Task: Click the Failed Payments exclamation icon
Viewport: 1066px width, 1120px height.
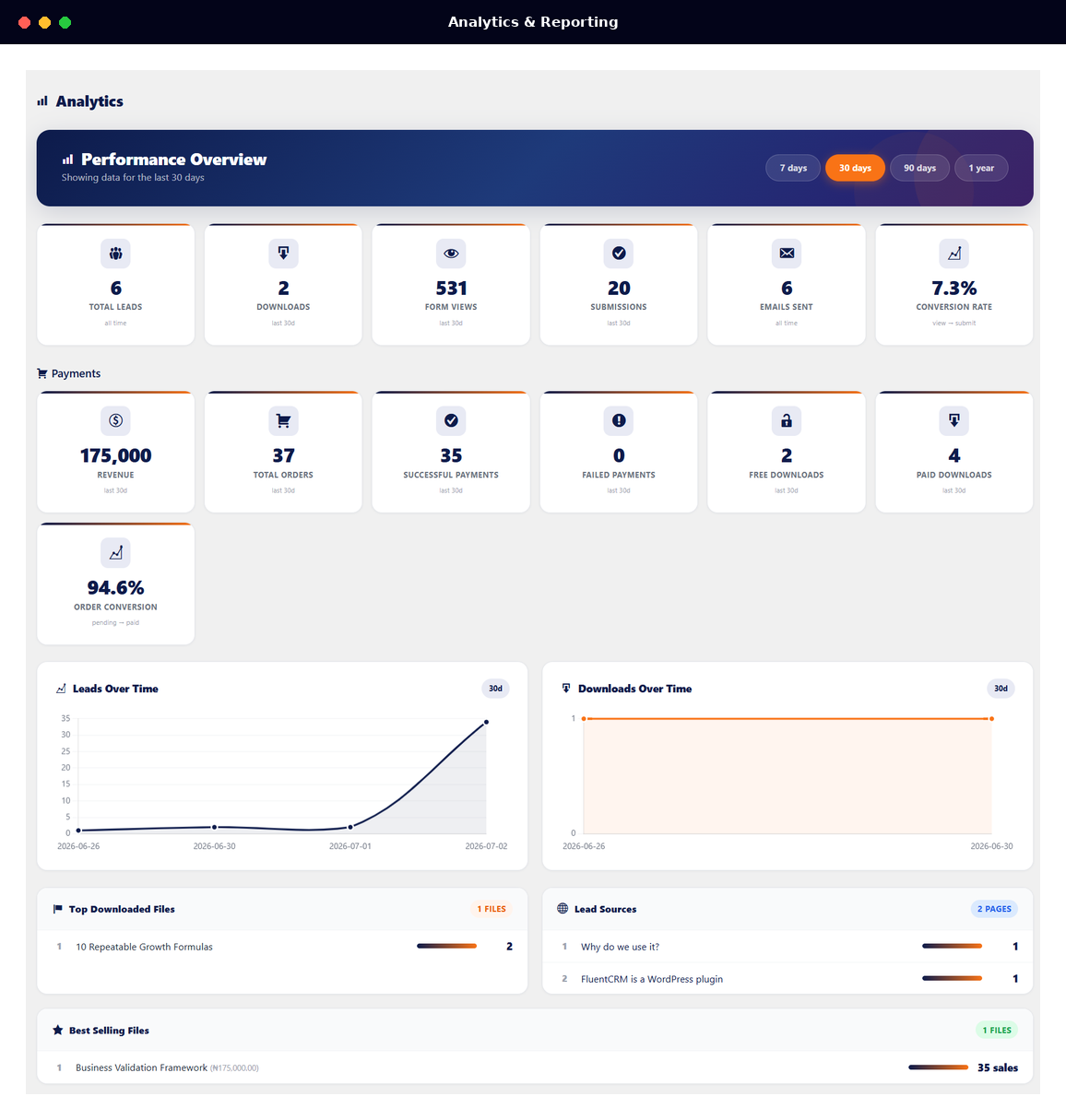Action: pyautogui.click(x=619, y=421)
